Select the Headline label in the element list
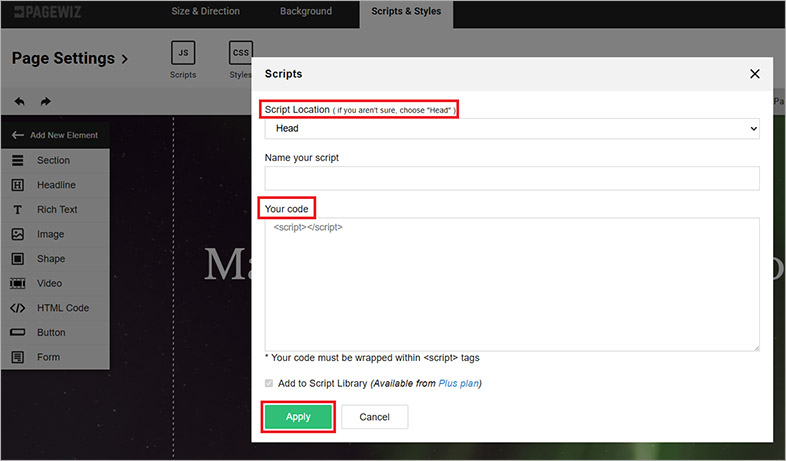786x461 pixels. click(56, 185)
